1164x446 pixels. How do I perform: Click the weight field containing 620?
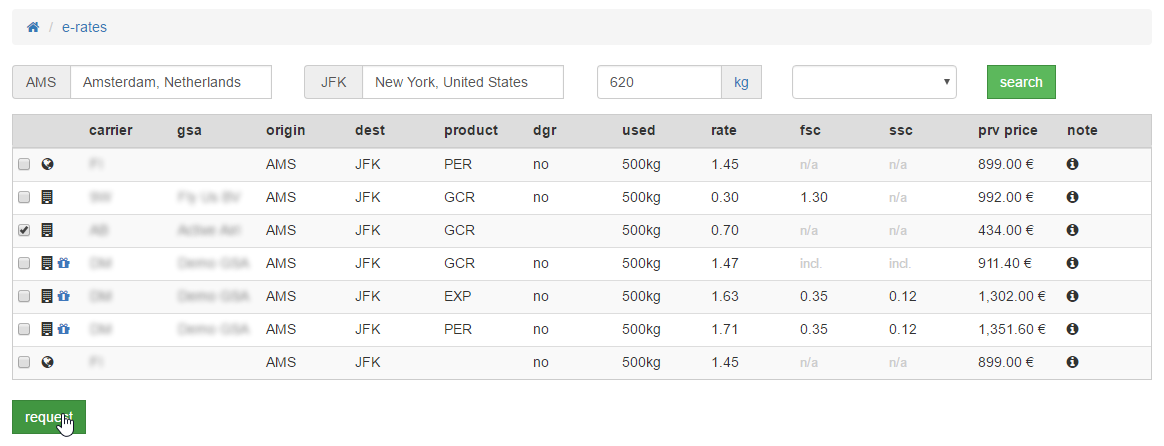tap(659, 82)
